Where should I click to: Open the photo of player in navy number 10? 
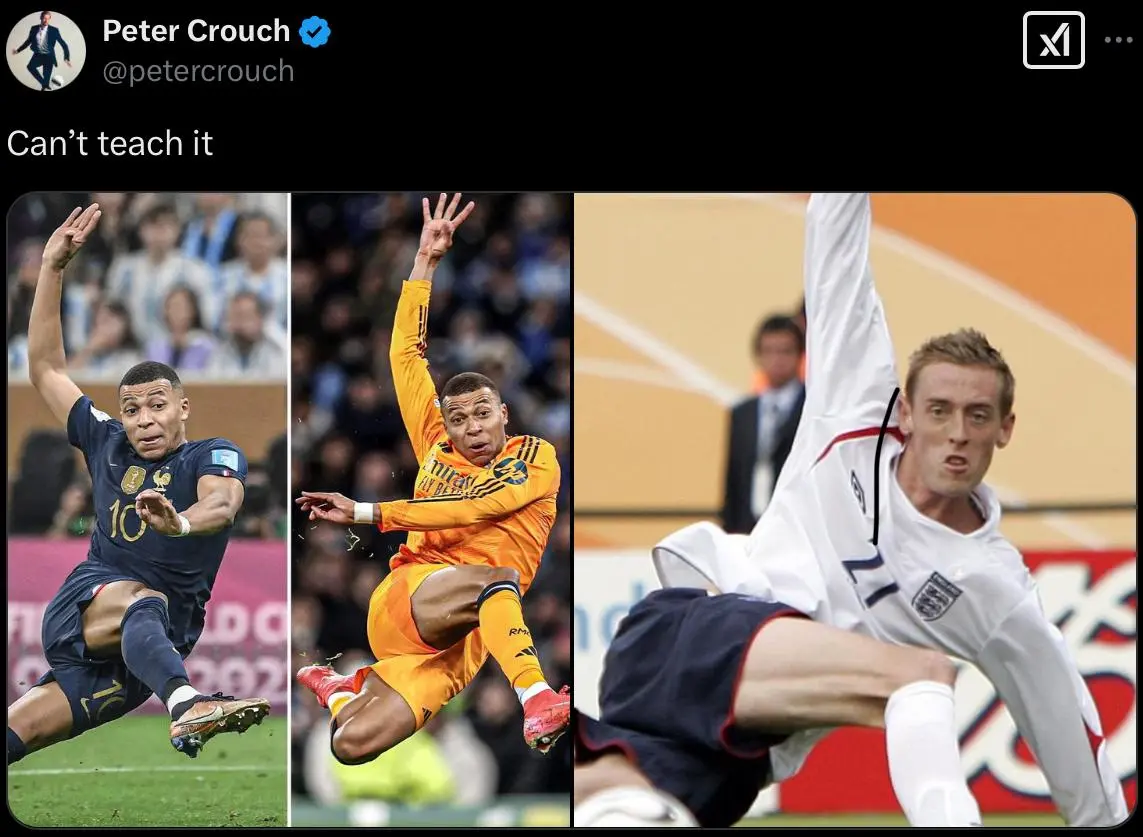click(x=147, y=509)
